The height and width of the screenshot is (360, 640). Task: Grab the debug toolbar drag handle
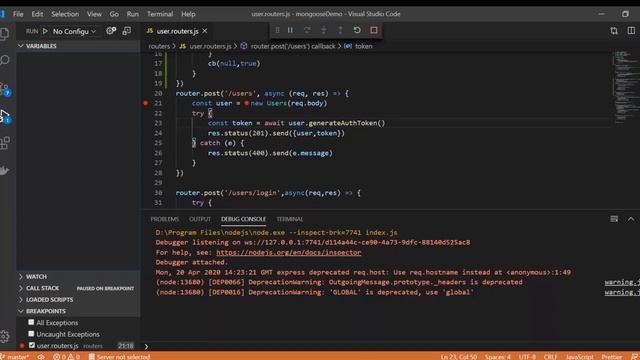click(278, 30)
